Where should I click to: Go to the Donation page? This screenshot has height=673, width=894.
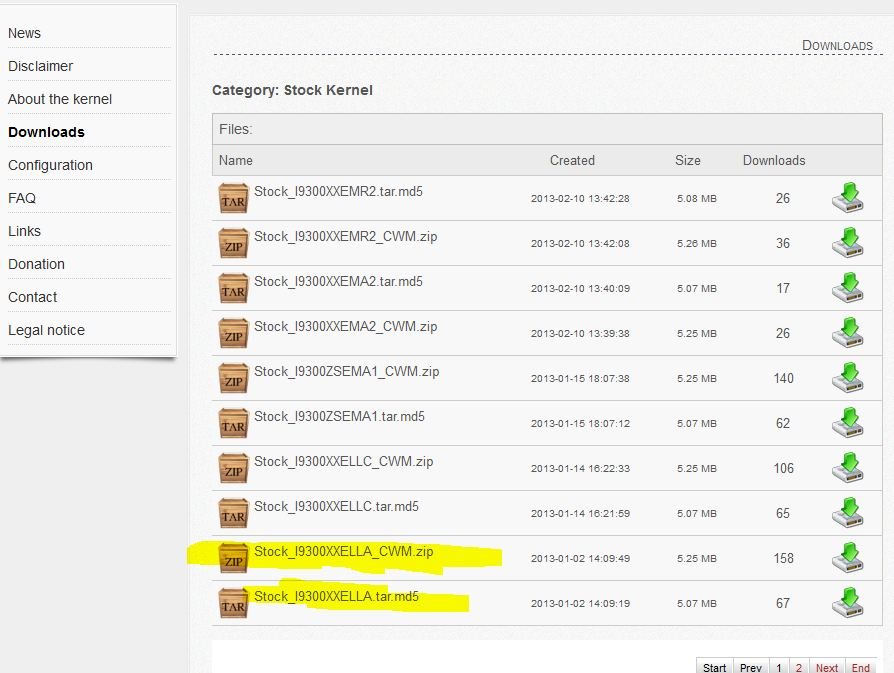pyautogui.click(x=36, y=264)
